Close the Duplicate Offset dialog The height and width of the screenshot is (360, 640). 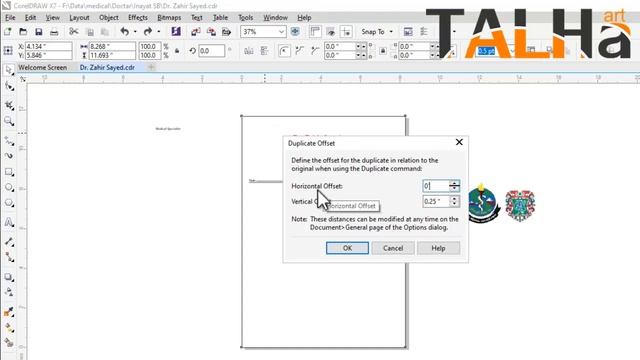(459, 142)
